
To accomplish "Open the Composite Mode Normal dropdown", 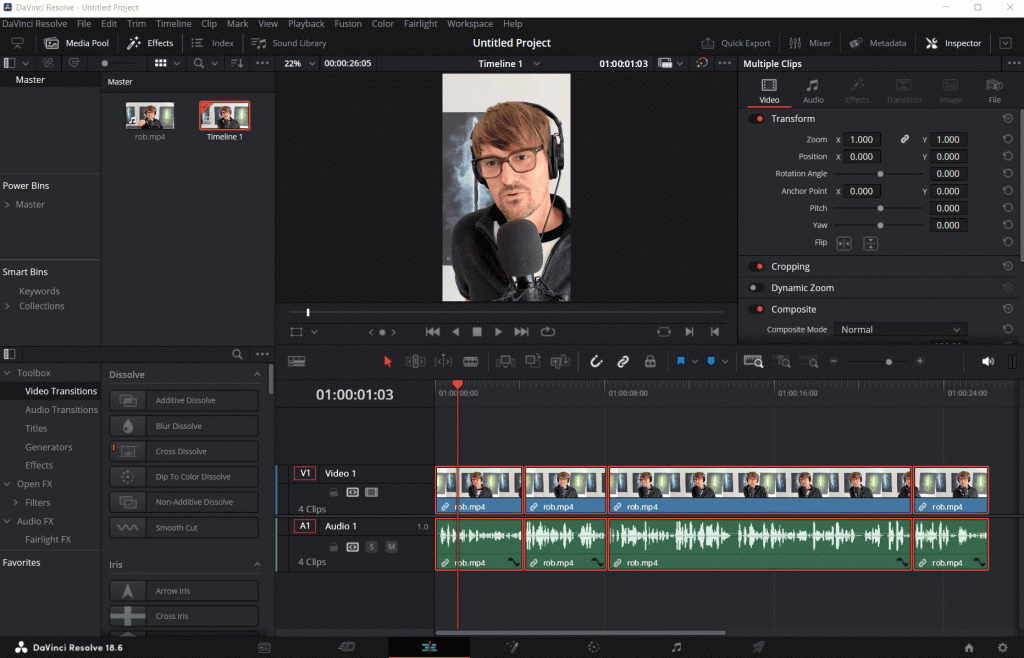I will click(900, 330).
